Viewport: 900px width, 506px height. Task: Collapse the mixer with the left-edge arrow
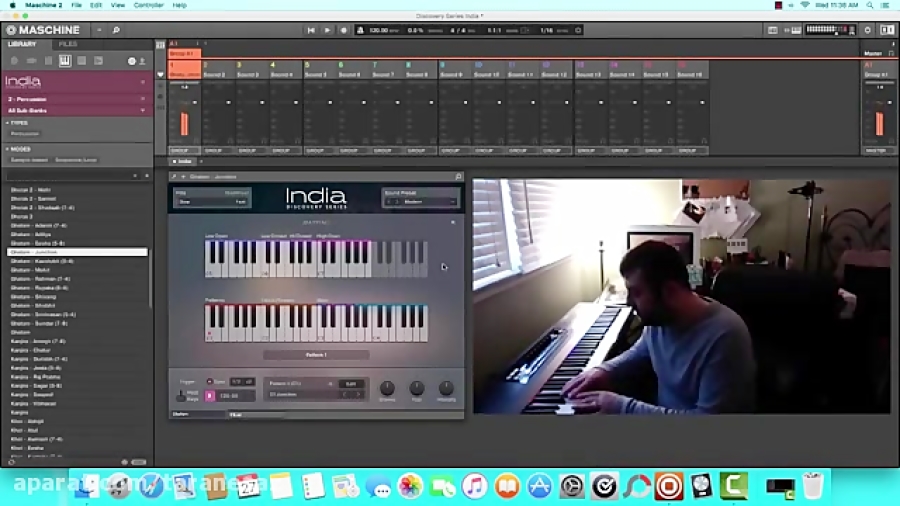pos(160,74)
